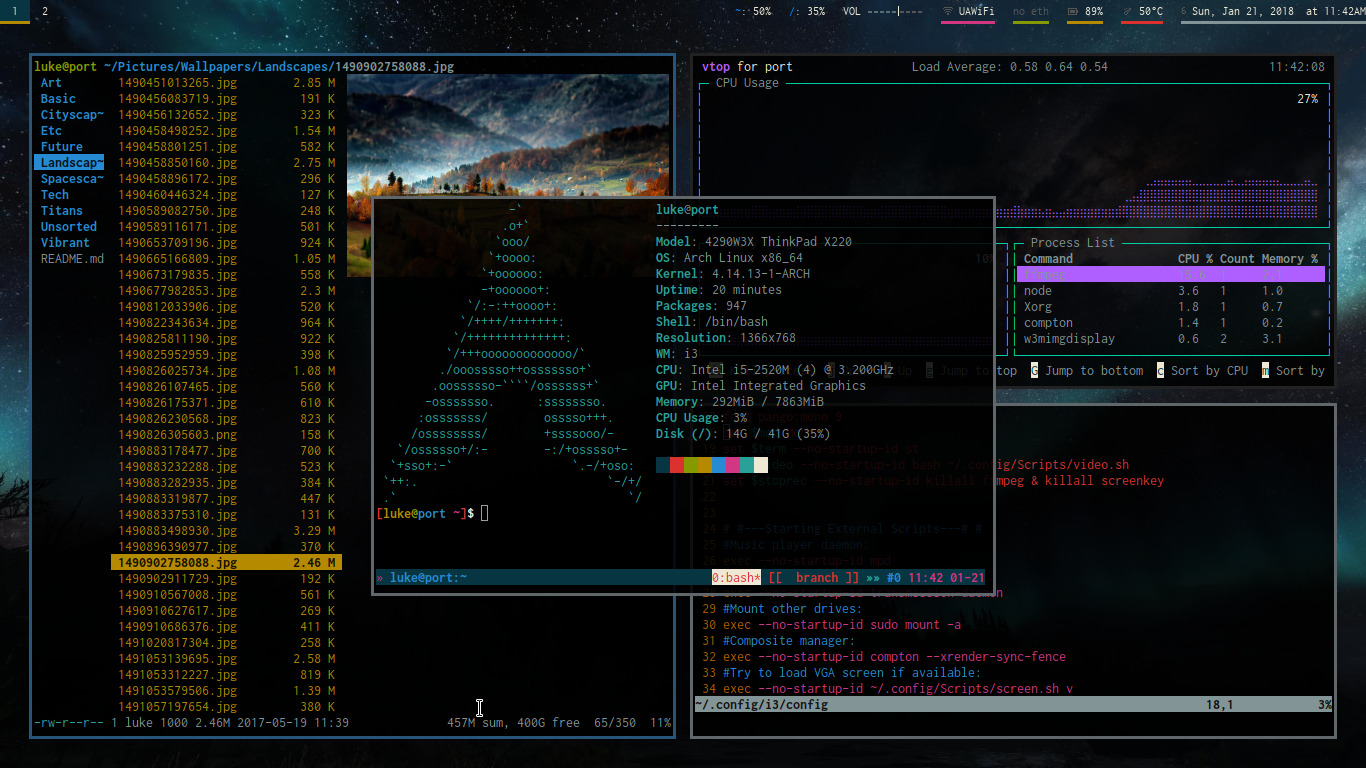Click the battery icon showing 89%
Screen dimensions: 1366x768
point(1073,12)
